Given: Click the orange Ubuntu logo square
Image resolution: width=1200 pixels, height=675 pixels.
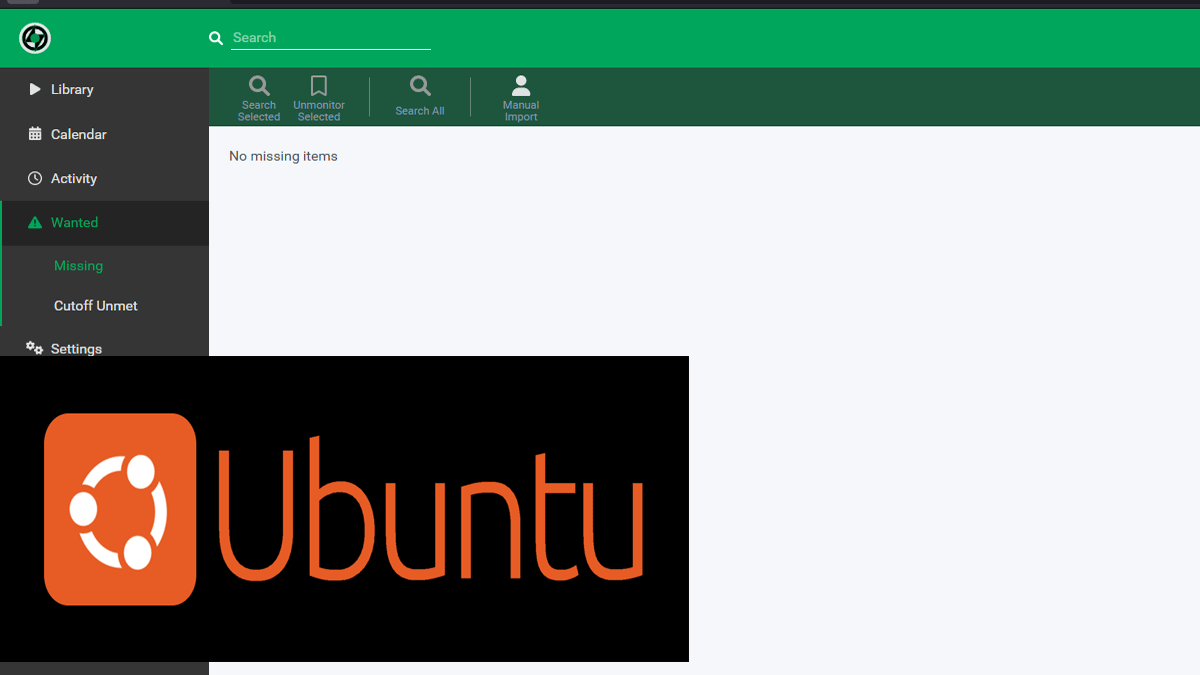Looking at the screenshot, I should tap(120, 509).
